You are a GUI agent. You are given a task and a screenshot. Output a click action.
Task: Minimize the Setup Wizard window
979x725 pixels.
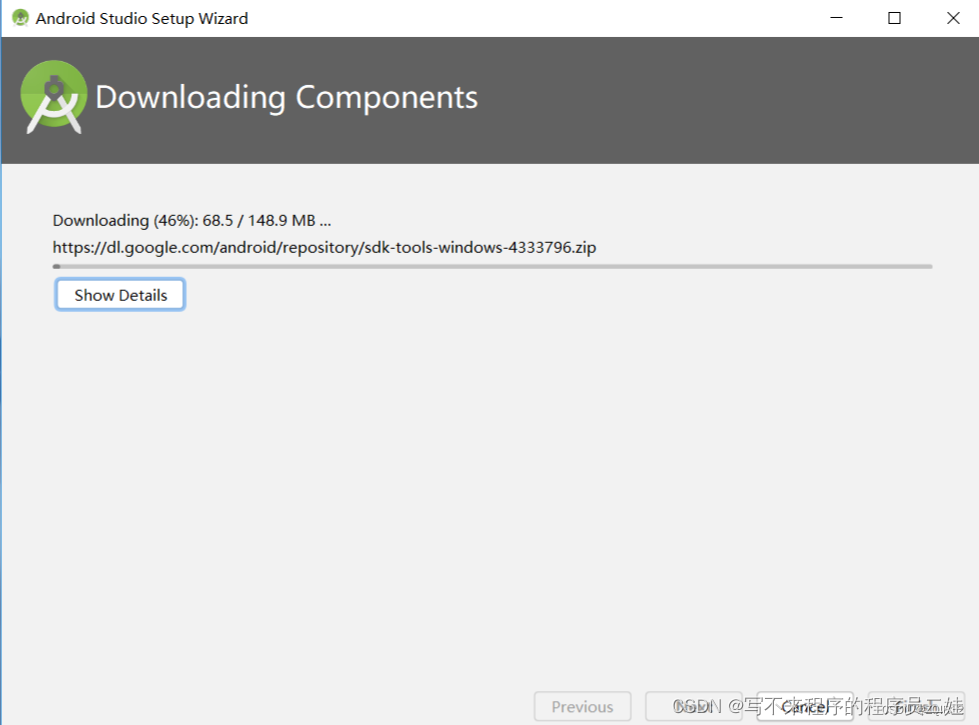coord(836,18)
